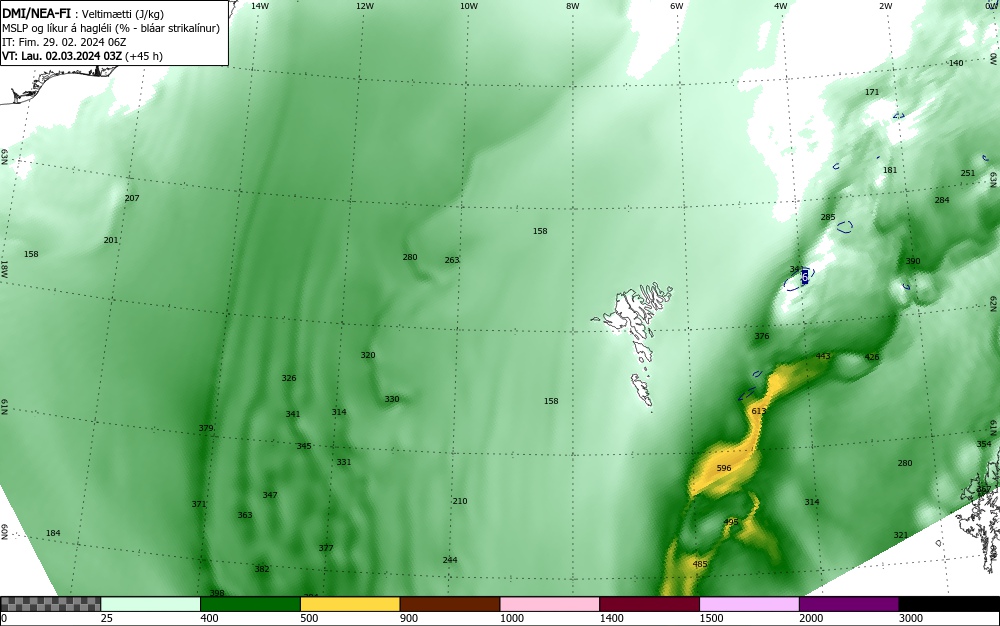Image resolution: width=1000 pixels, height=626 pixels.
Task: Click the 376 value southeast of the islands
Action: click(x=762, y=336)
